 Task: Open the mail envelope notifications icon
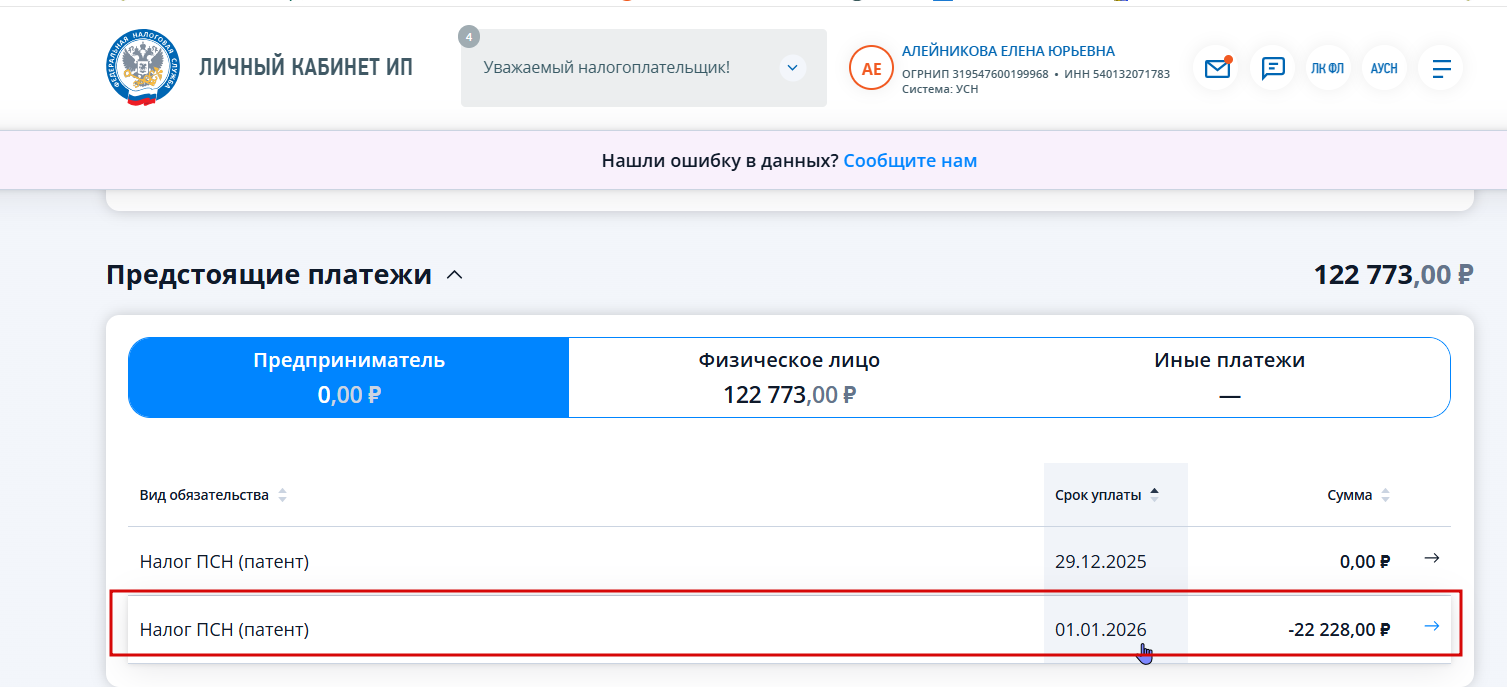pyautogui.click(x=1216, y=69)
